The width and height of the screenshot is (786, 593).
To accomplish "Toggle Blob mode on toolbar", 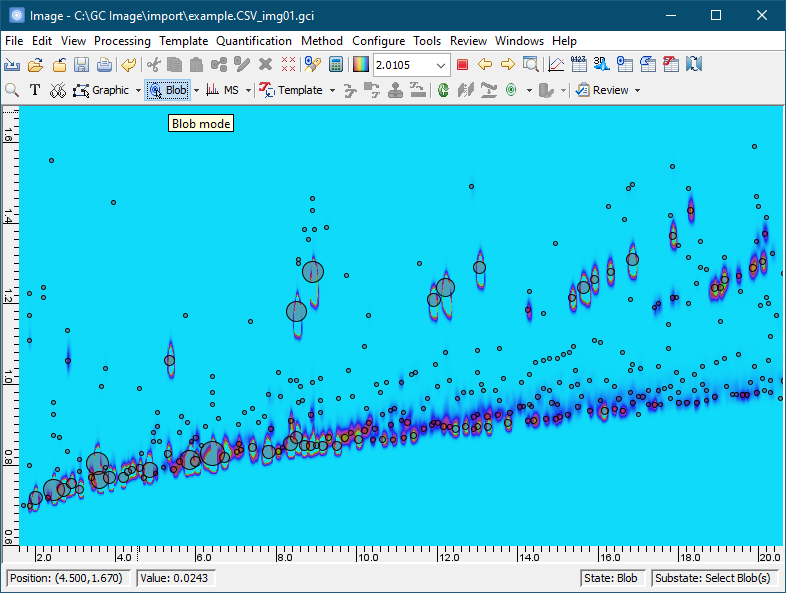I will tap(167, 90).
